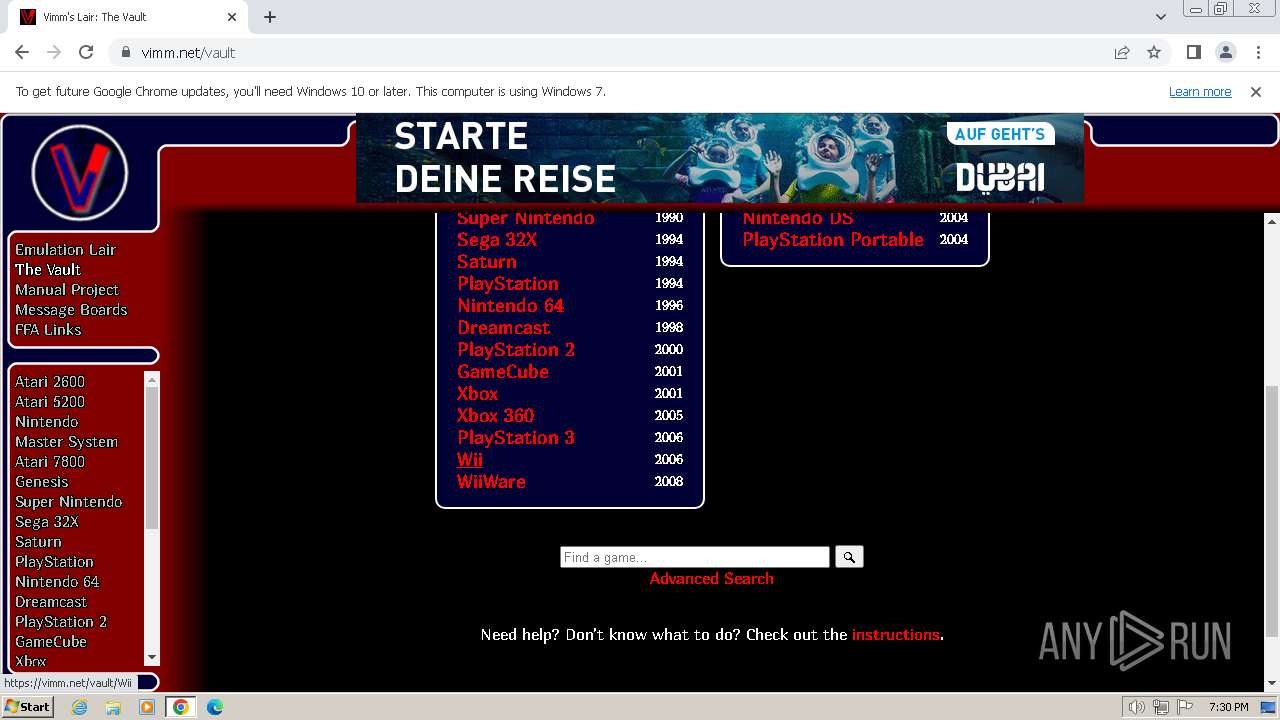Select Atari 5200 in the sidebar list
Image resolution: width=1280 pixels, height=720 pixels.
coord(50,401)
